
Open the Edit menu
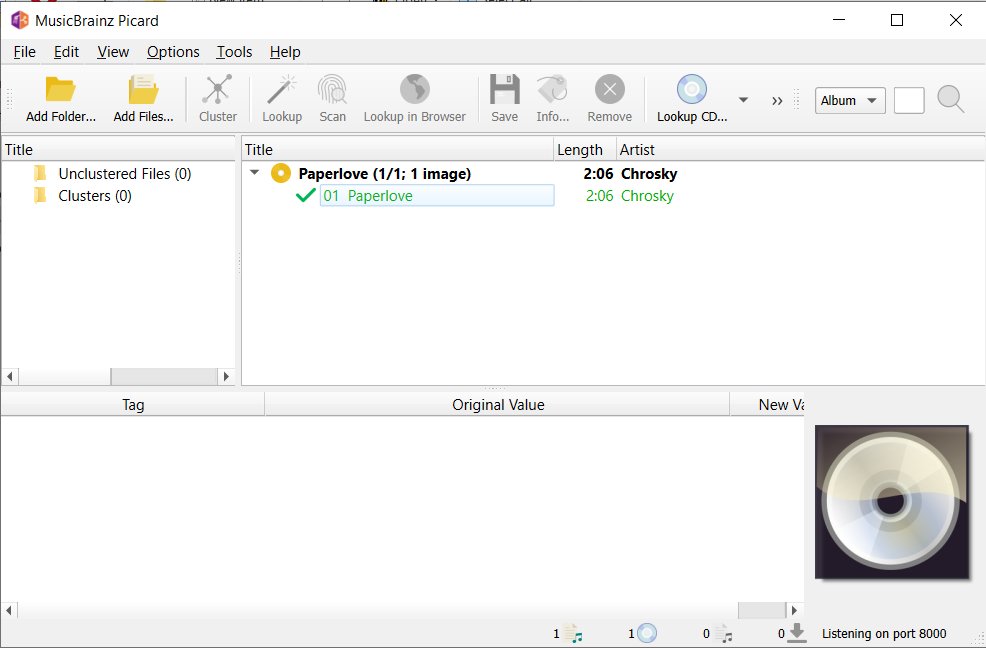click(66, 52)
